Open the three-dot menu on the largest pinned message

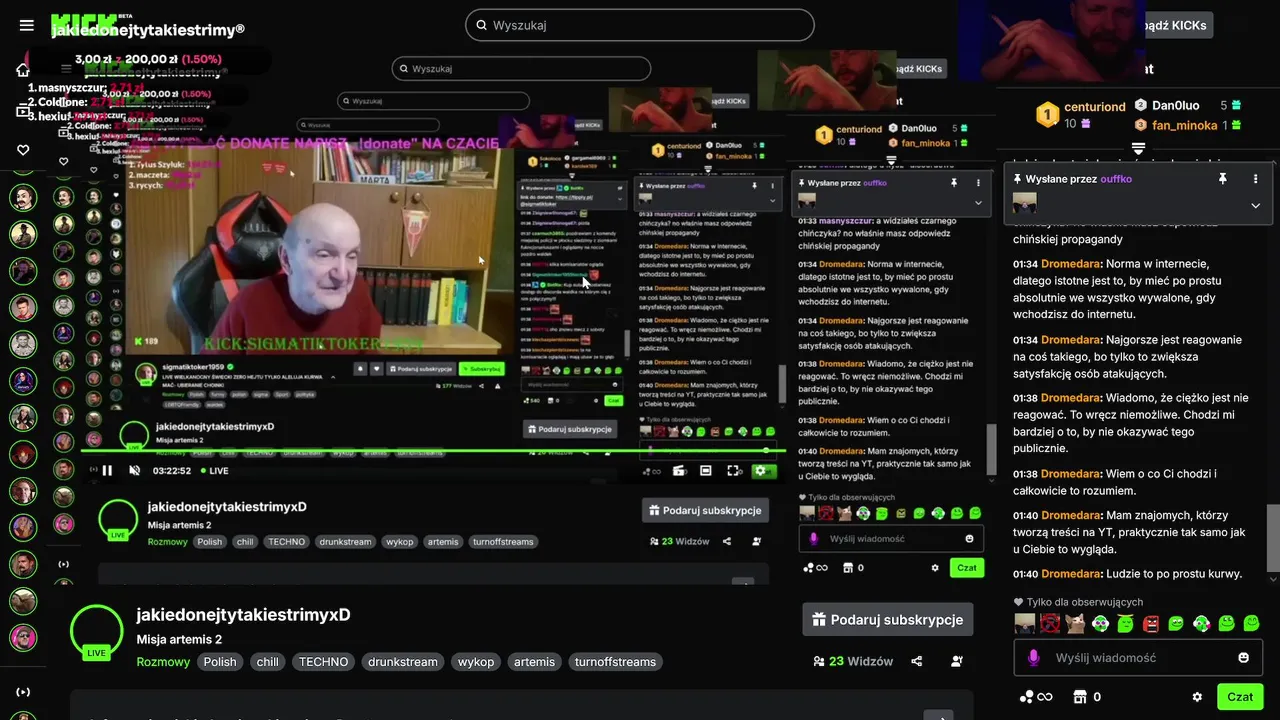(1256, 178)
